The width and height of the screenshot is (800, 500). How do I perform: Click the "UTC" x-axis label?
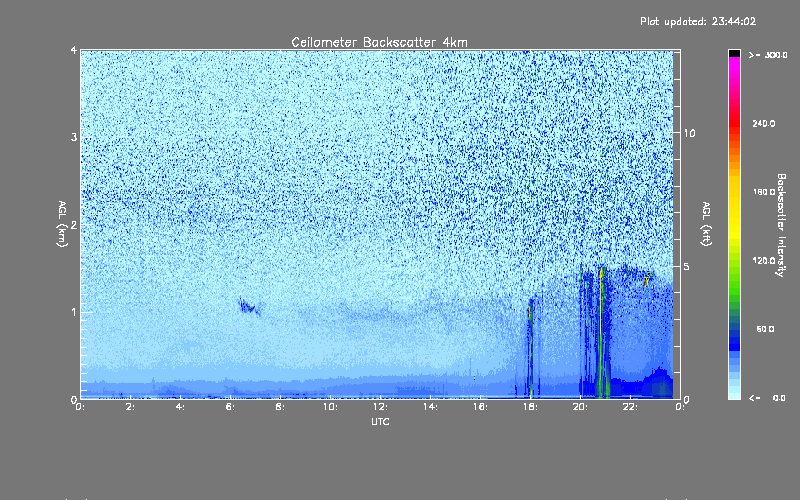(380, 421)
